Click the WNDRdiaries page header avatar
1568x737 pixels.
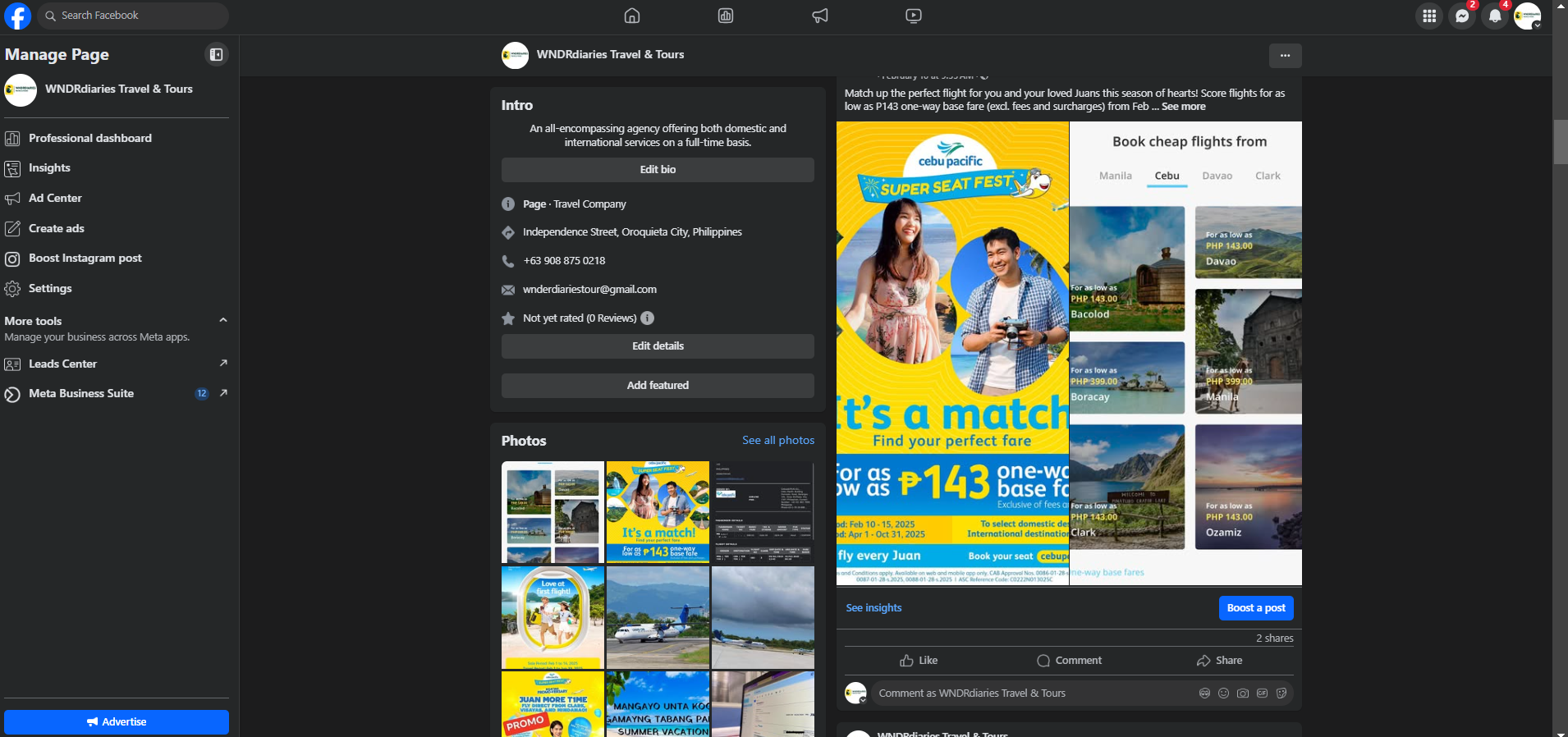(515, 55)
